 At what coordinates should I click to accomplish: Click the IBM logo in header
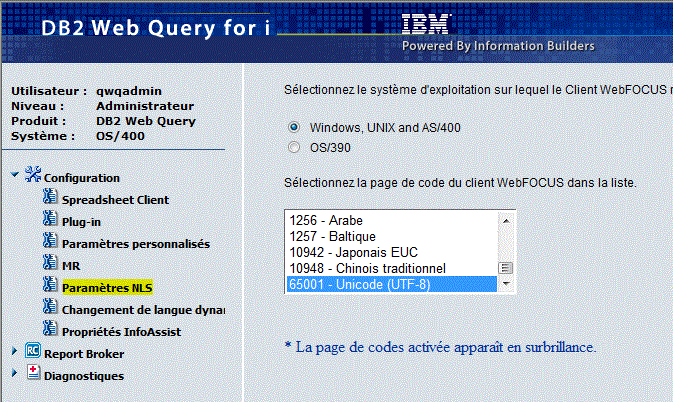[426, 24]
